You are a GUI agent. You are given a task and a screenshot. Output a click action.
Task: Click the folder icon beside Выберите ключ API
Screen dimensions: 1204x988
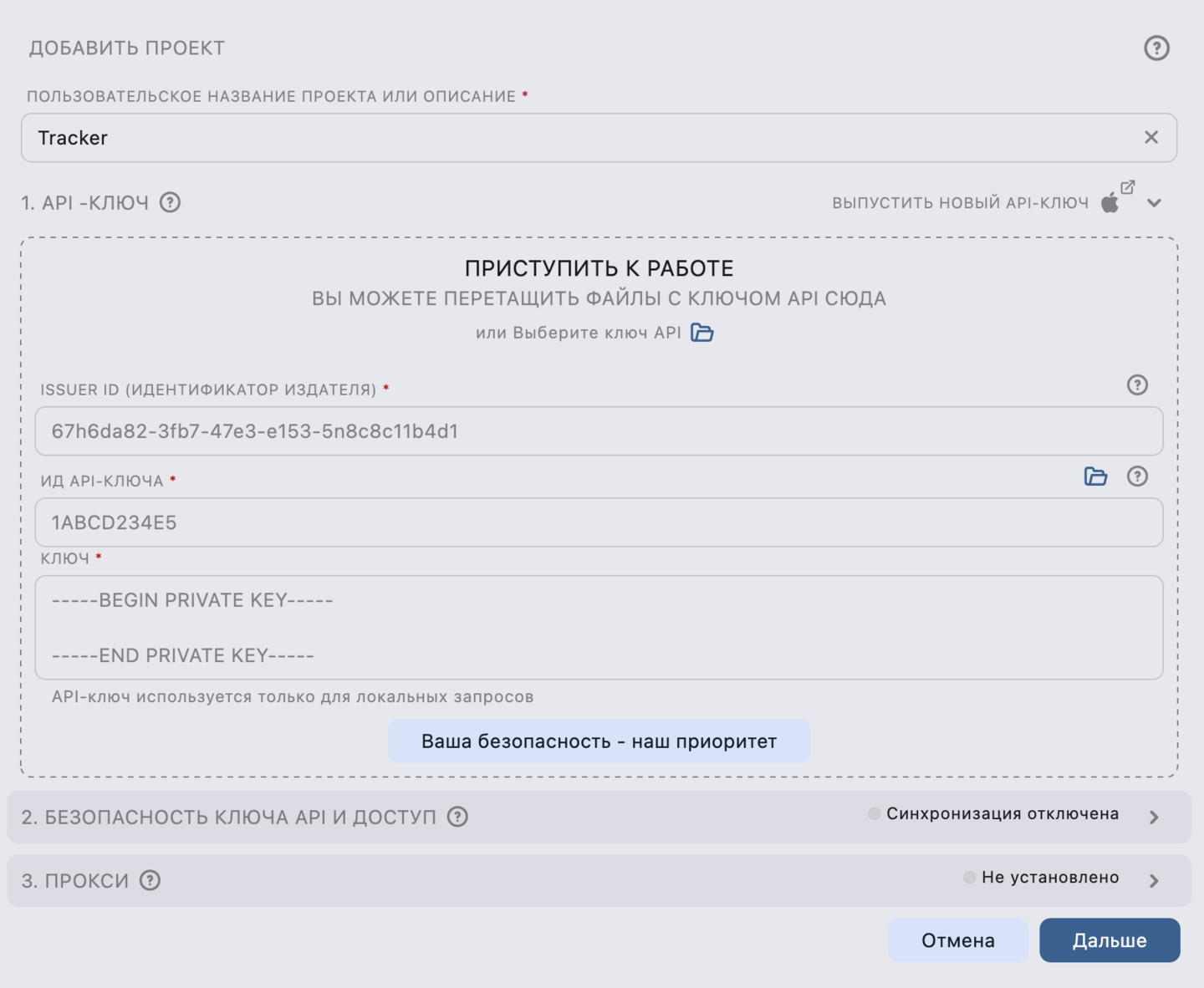(x=702, y=333)
